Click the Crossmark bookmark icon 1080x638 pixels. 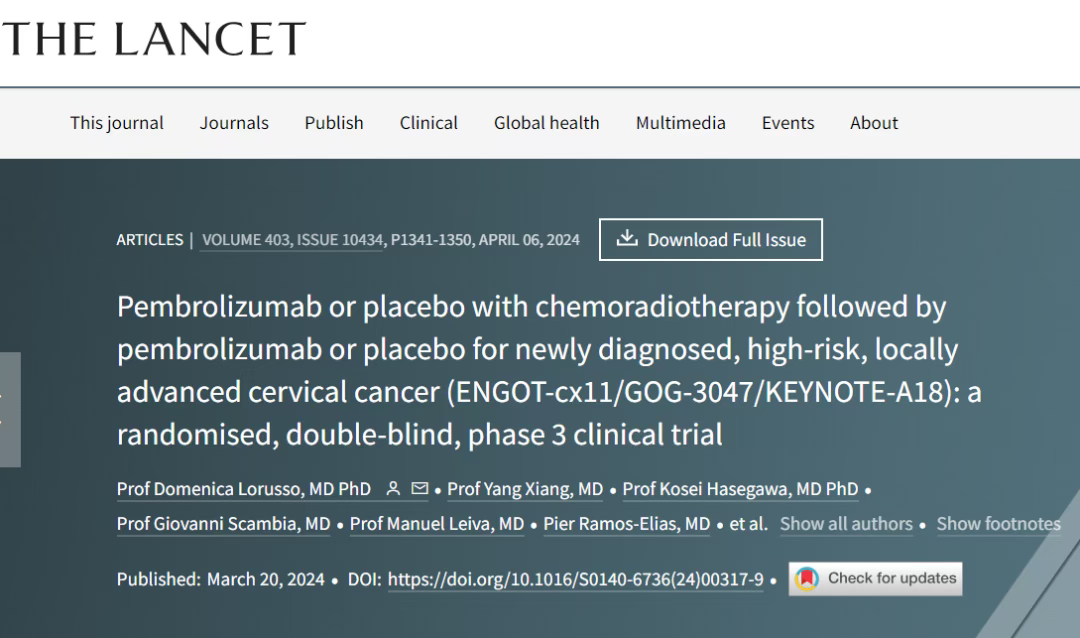[x=807, y=579]
